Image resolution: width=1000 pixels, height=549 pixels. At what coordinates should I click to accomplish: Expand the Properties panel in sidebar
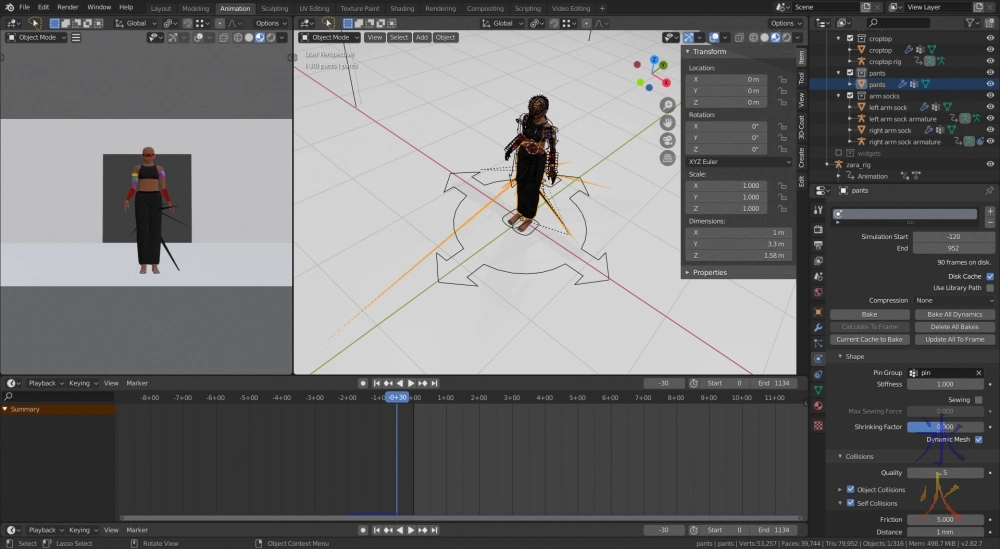coord(710,272)
